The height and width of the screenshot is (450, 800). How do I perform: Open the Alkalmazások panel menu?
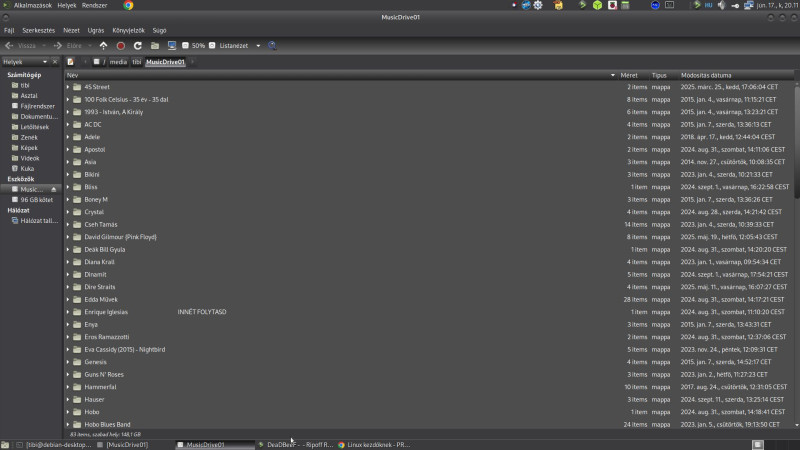(33, 5)
